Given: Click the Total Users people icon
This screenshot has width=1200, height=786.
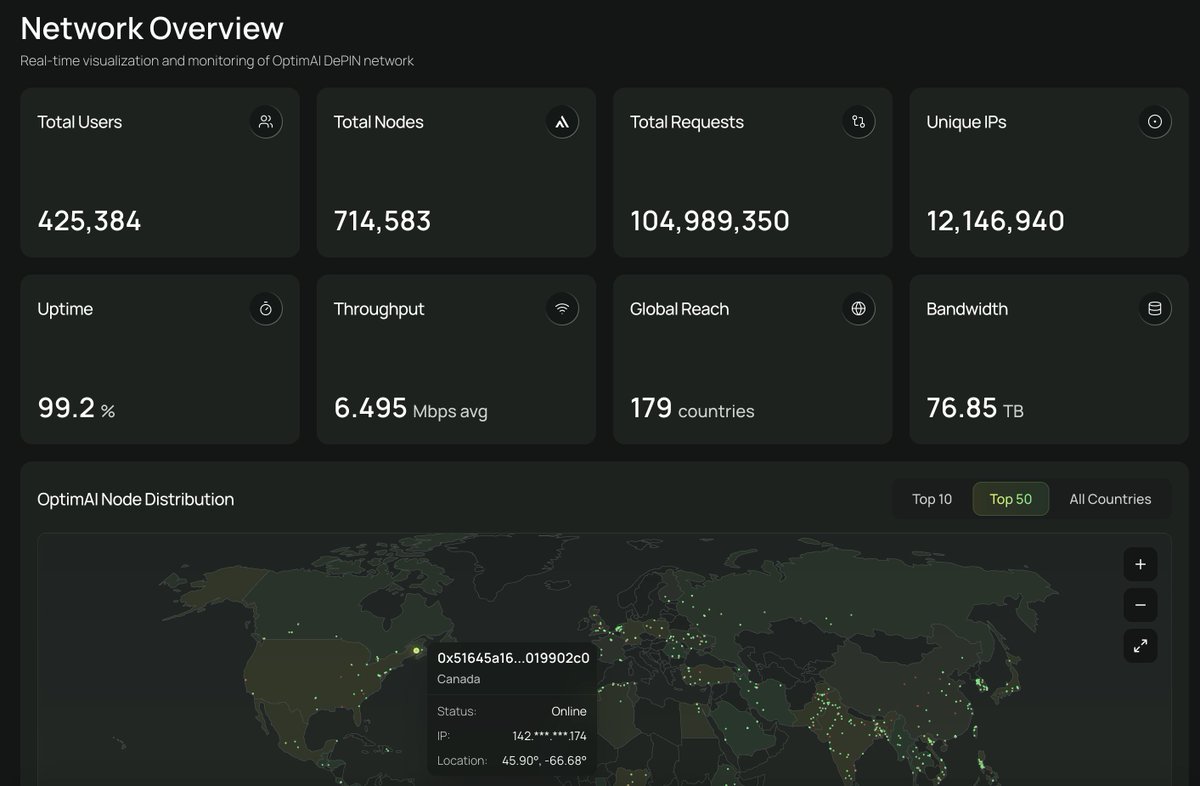Looking at the screenshot, I should click(265, 122).
